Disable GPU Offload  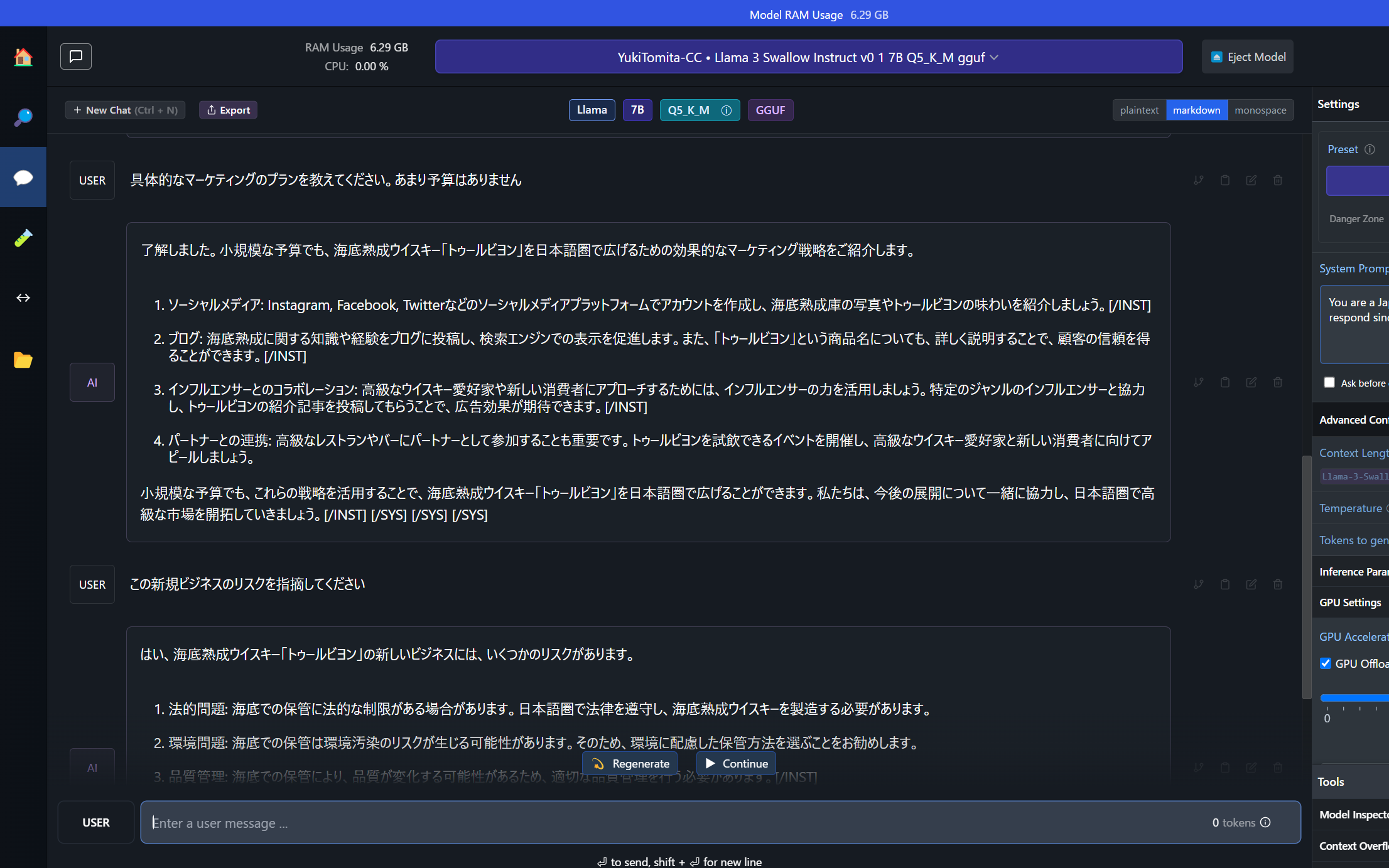click(1326, 663)
